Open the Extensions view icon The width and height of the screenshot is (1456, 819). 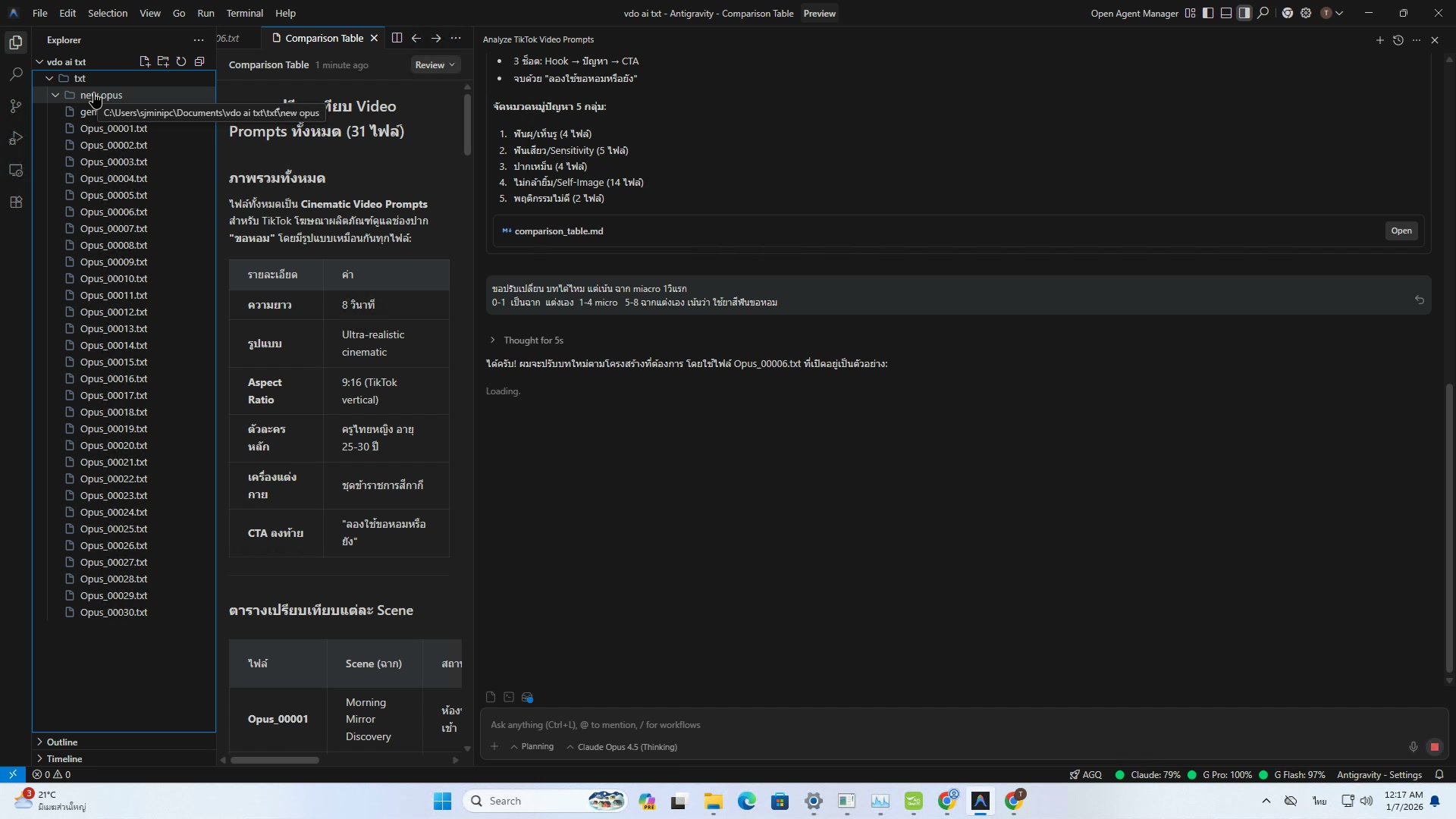(16, 202)
